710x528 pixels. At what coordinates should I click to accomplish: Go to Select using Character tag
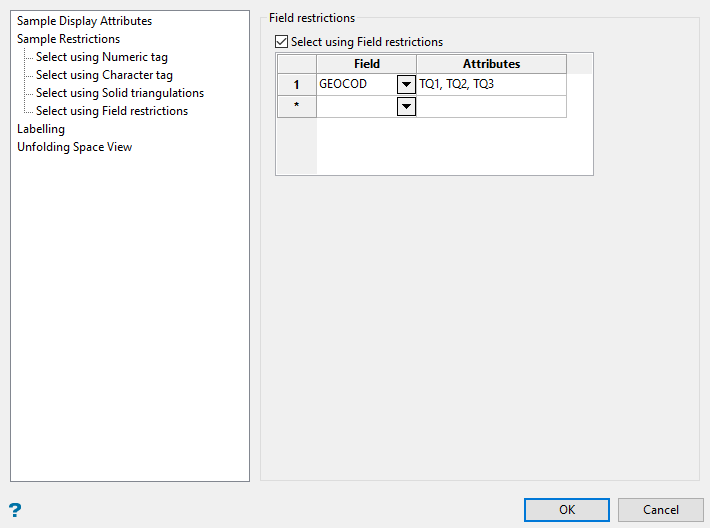(104, 75)
